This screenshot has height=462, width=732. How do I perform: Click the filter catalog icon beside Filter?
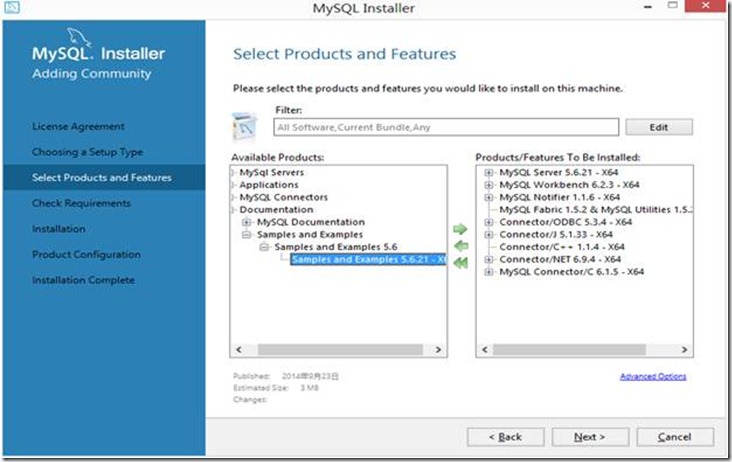pos(245,126)
